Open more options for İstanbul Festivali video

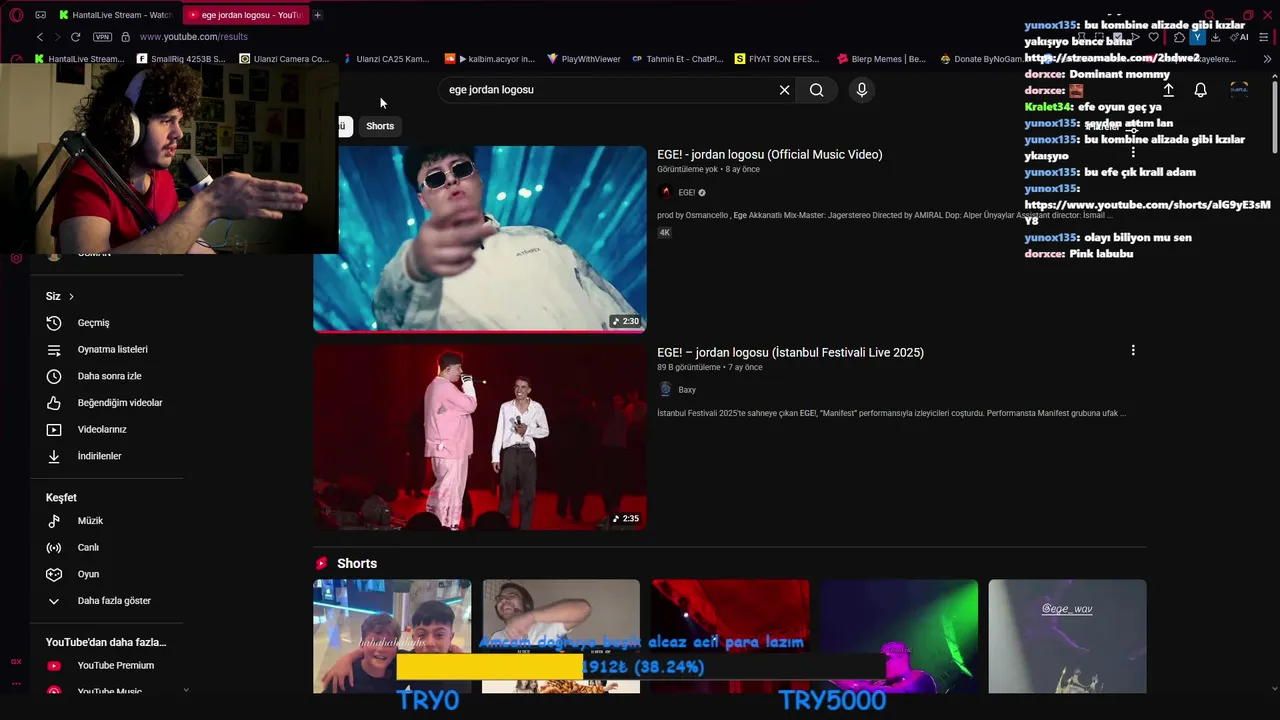[1133, 351]
